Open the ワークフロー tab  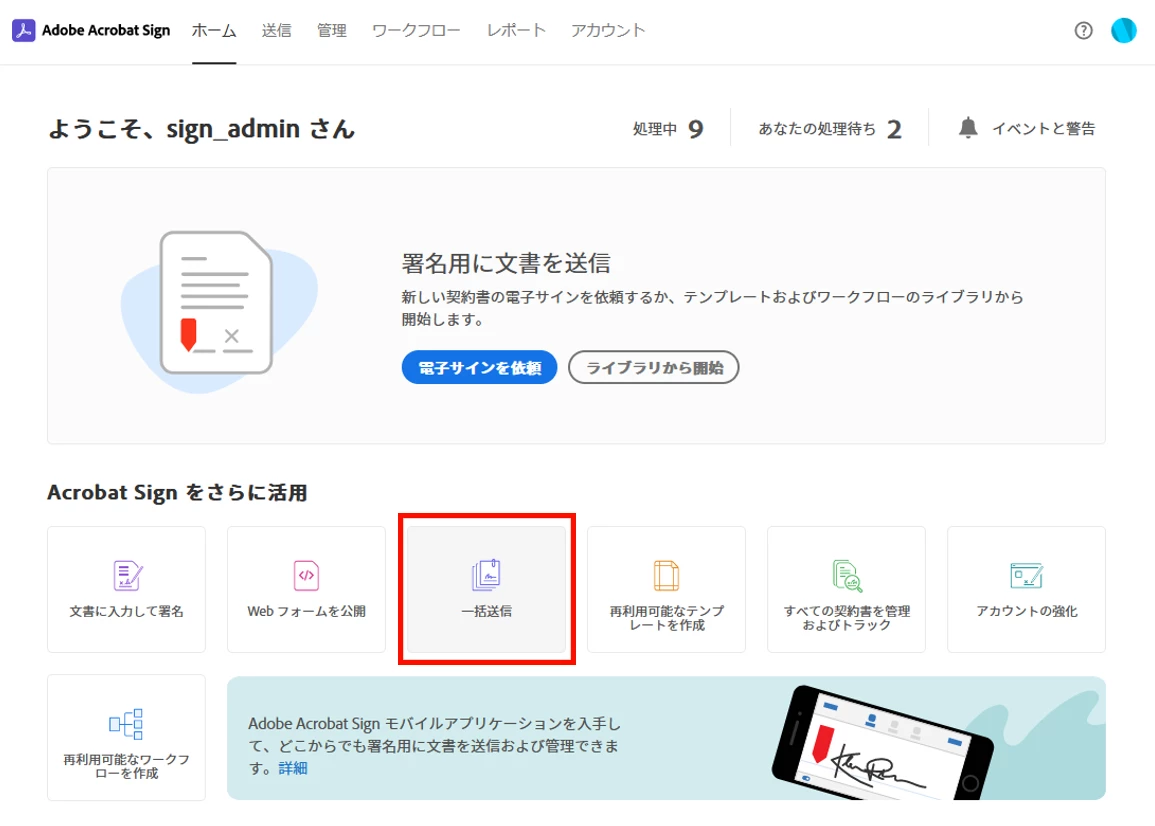[x=416, y=30]
